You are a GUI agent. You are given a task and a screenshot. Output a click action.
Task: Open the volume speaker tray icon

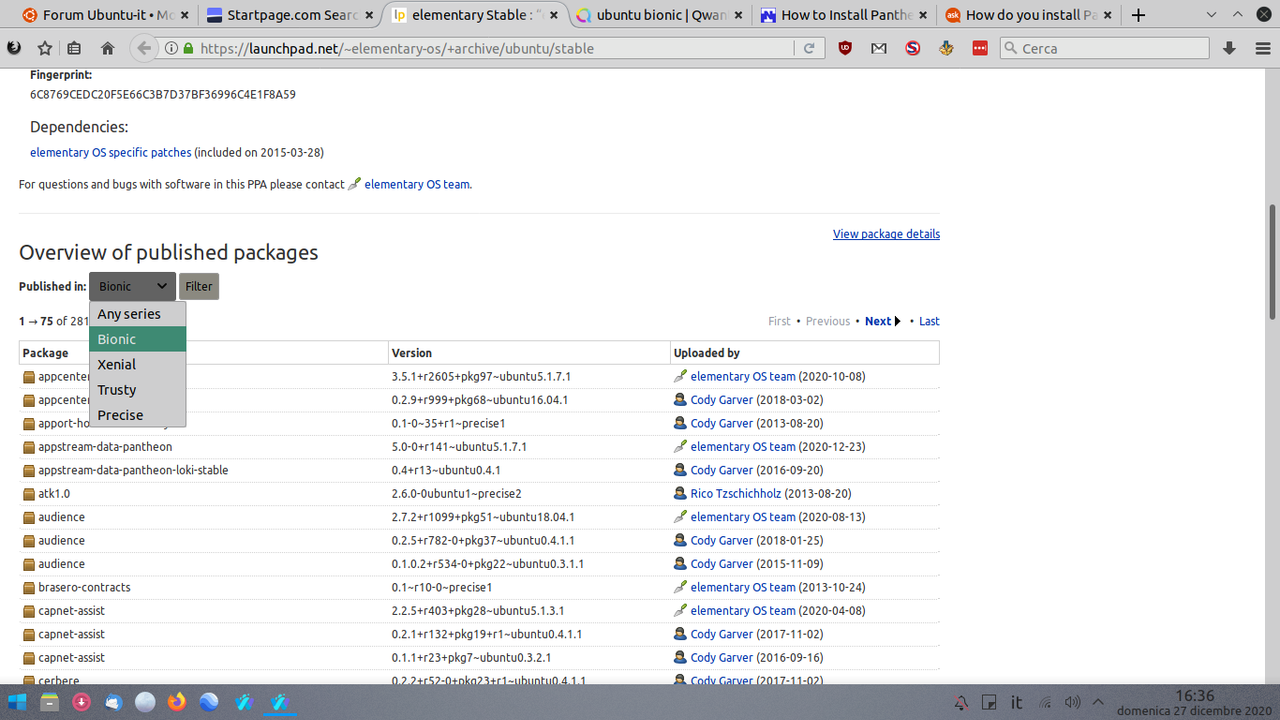pyautogui.click(x=1073, y=702)
